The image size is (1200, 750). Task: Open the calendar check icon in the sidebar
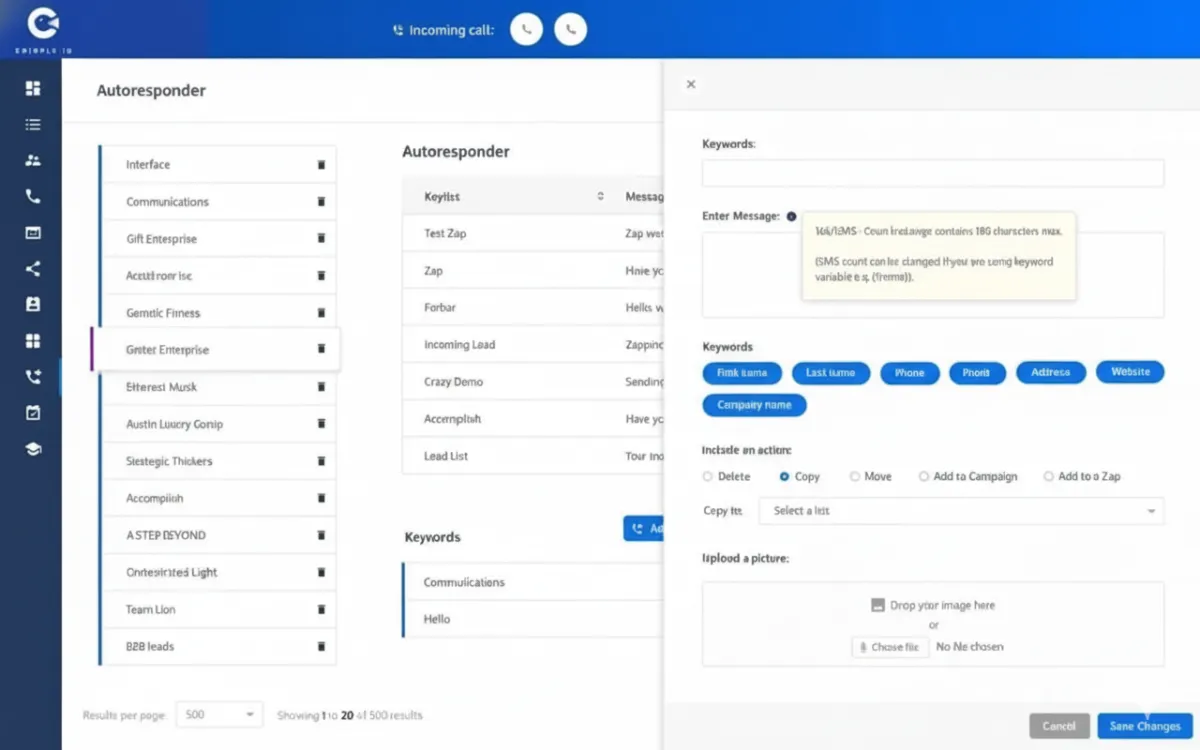[x=33, y=412]
